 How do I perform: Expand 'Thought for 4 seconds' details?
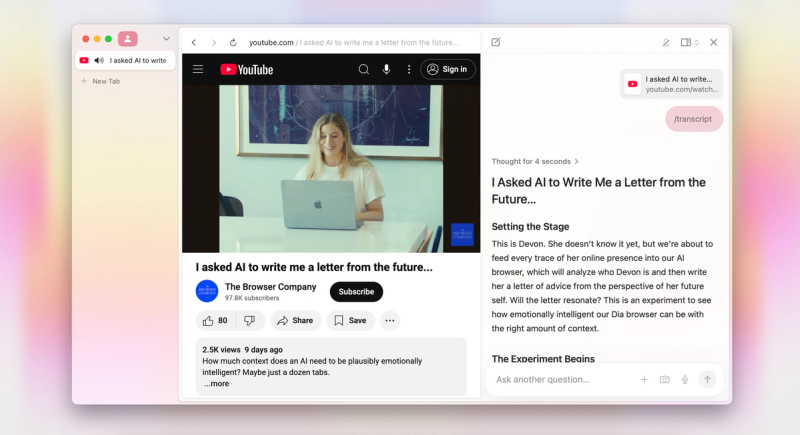(x=535, y=161)
